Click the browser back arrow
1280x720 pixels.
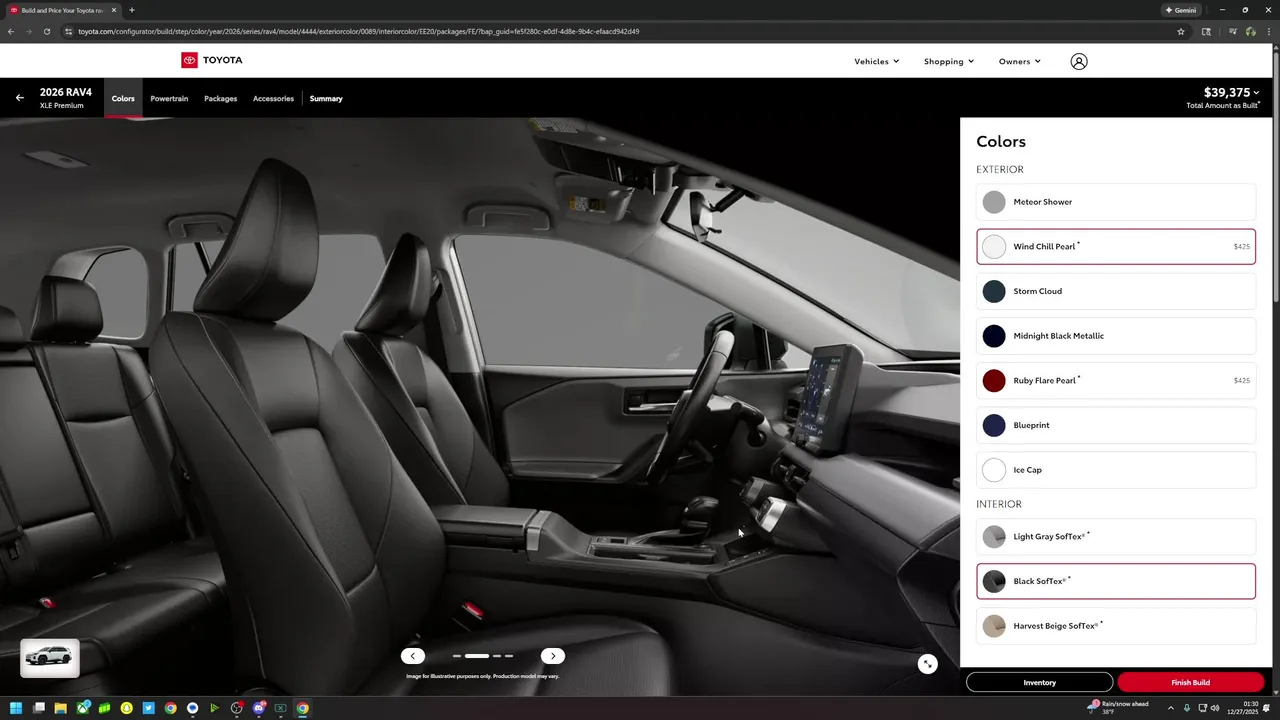click(11, 31)
